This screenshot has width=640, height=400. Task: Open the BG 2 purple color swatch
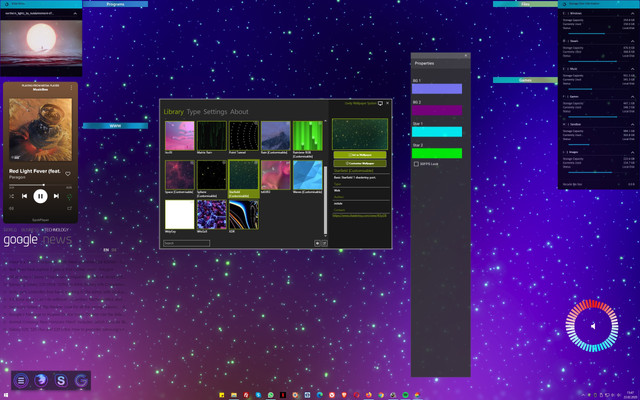tap(437, 110)
